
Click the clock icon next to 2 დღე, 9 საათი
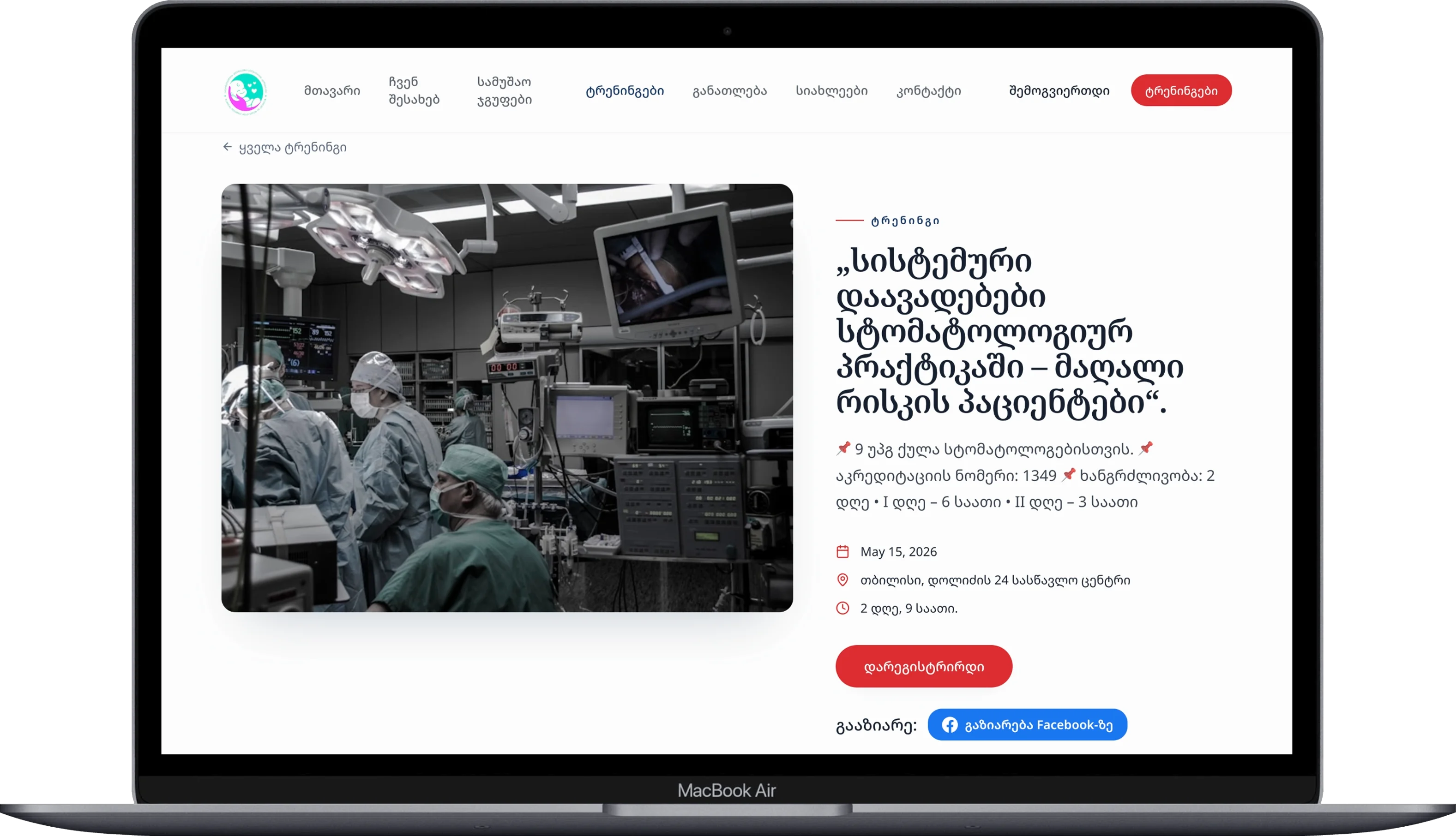[x=842, y=608]
